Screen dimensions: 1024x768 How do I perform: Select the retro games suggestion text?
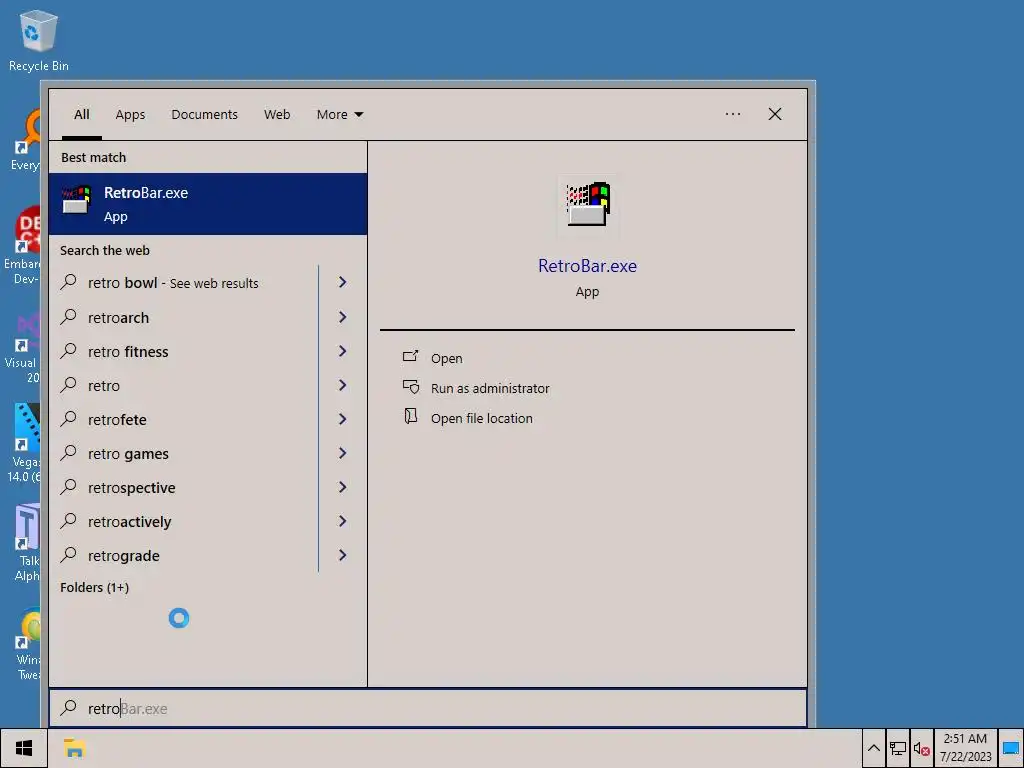(x=128, y=453)
